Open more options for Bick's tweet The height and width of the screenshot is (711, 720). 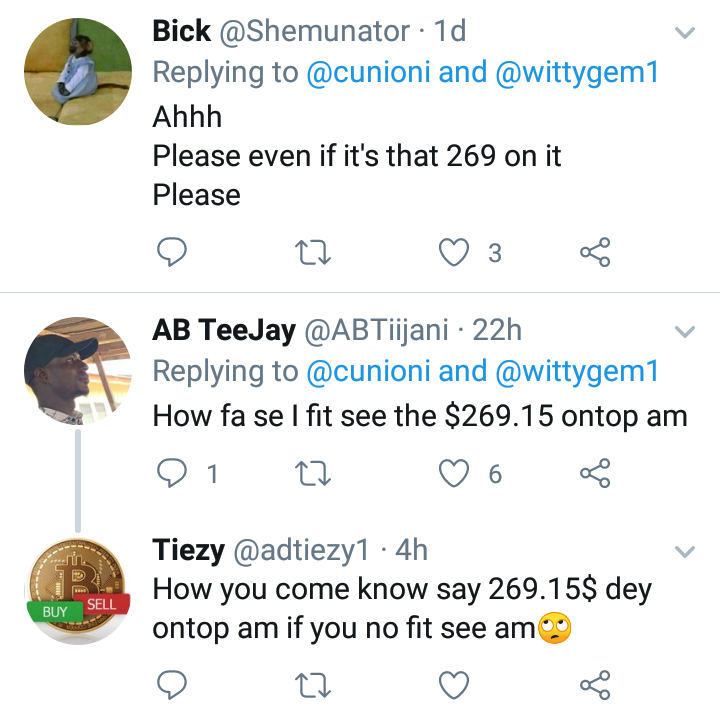(x=685, y=33)
